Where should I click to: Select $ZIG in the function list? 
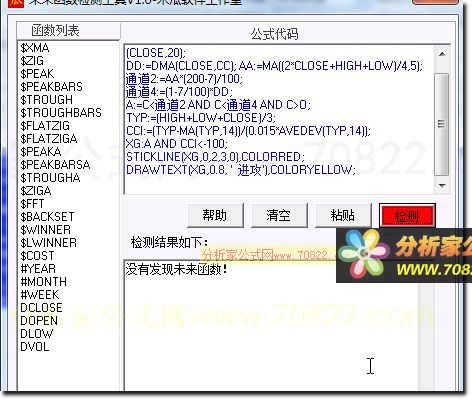click(32, 61)
